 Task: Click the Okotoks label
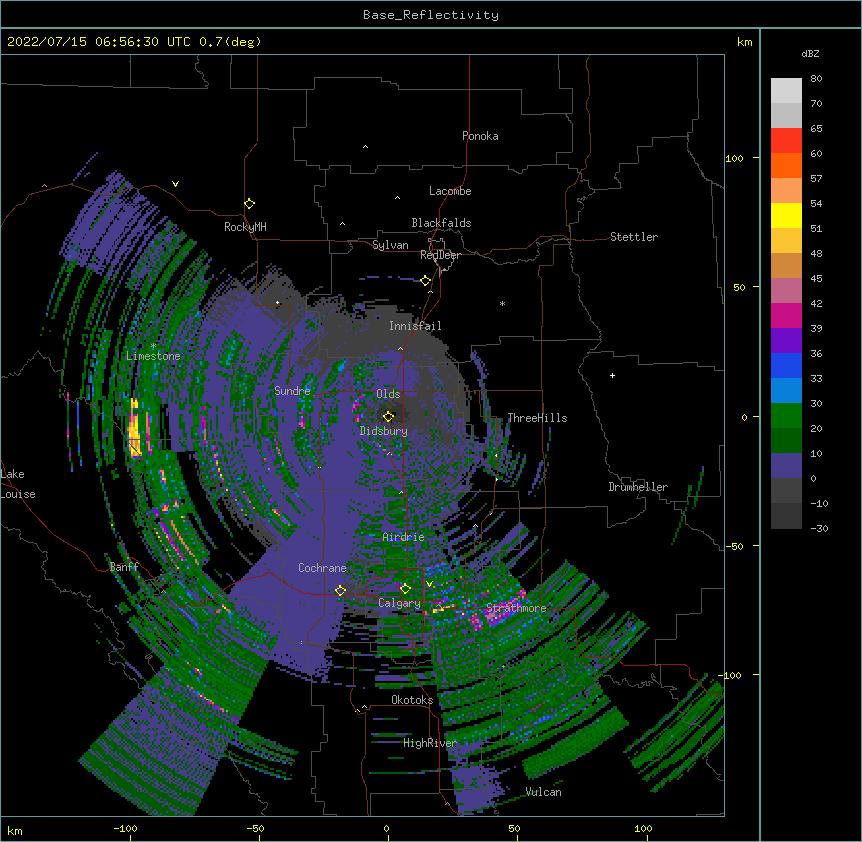[412, 700]
